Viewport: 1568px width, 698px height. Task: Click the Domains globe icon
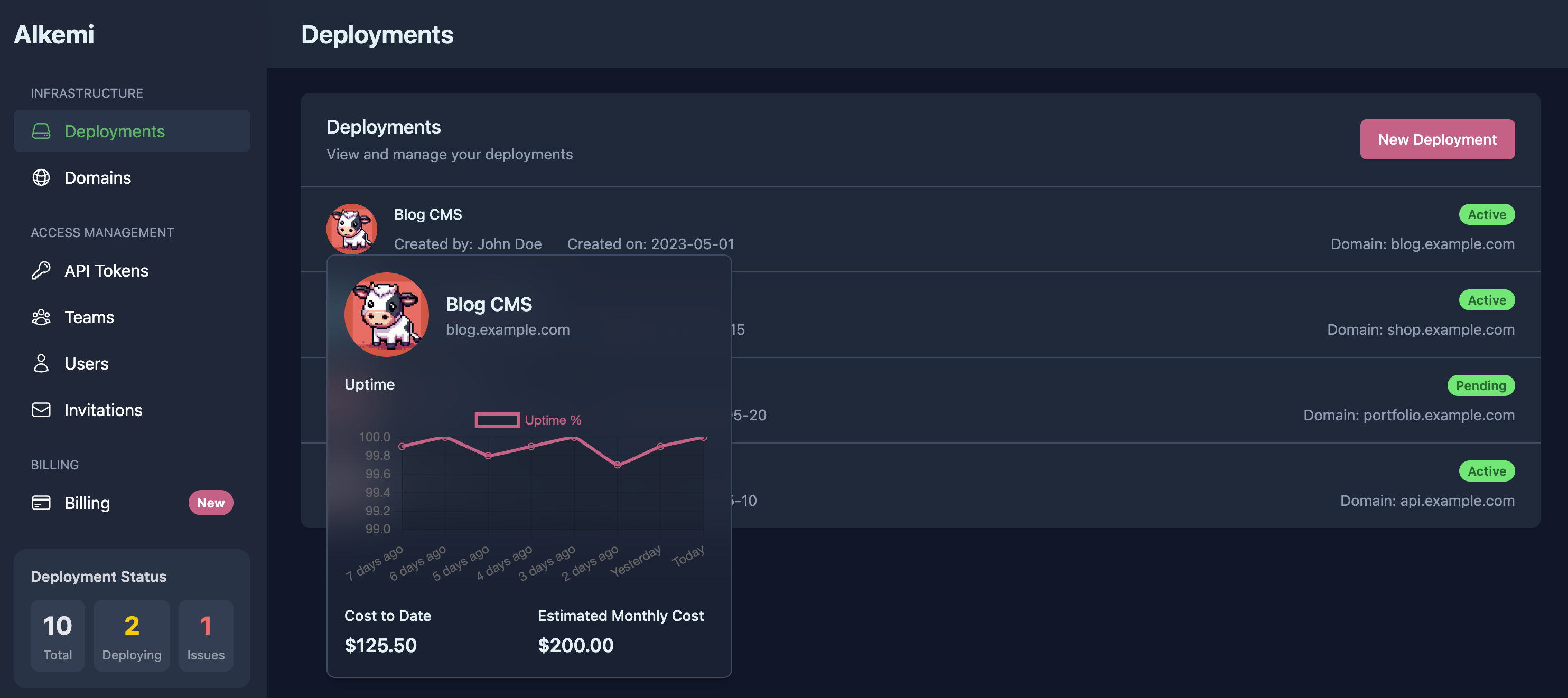point(41,178)
